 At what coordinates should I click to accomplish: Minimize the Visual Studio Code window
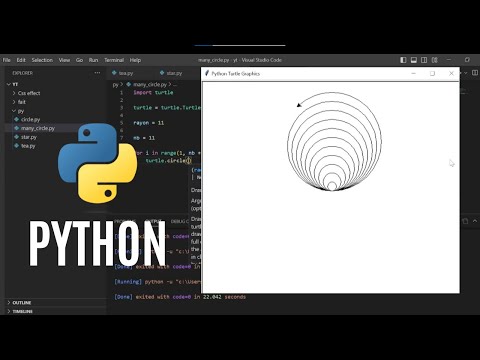[x=449, y=60]
